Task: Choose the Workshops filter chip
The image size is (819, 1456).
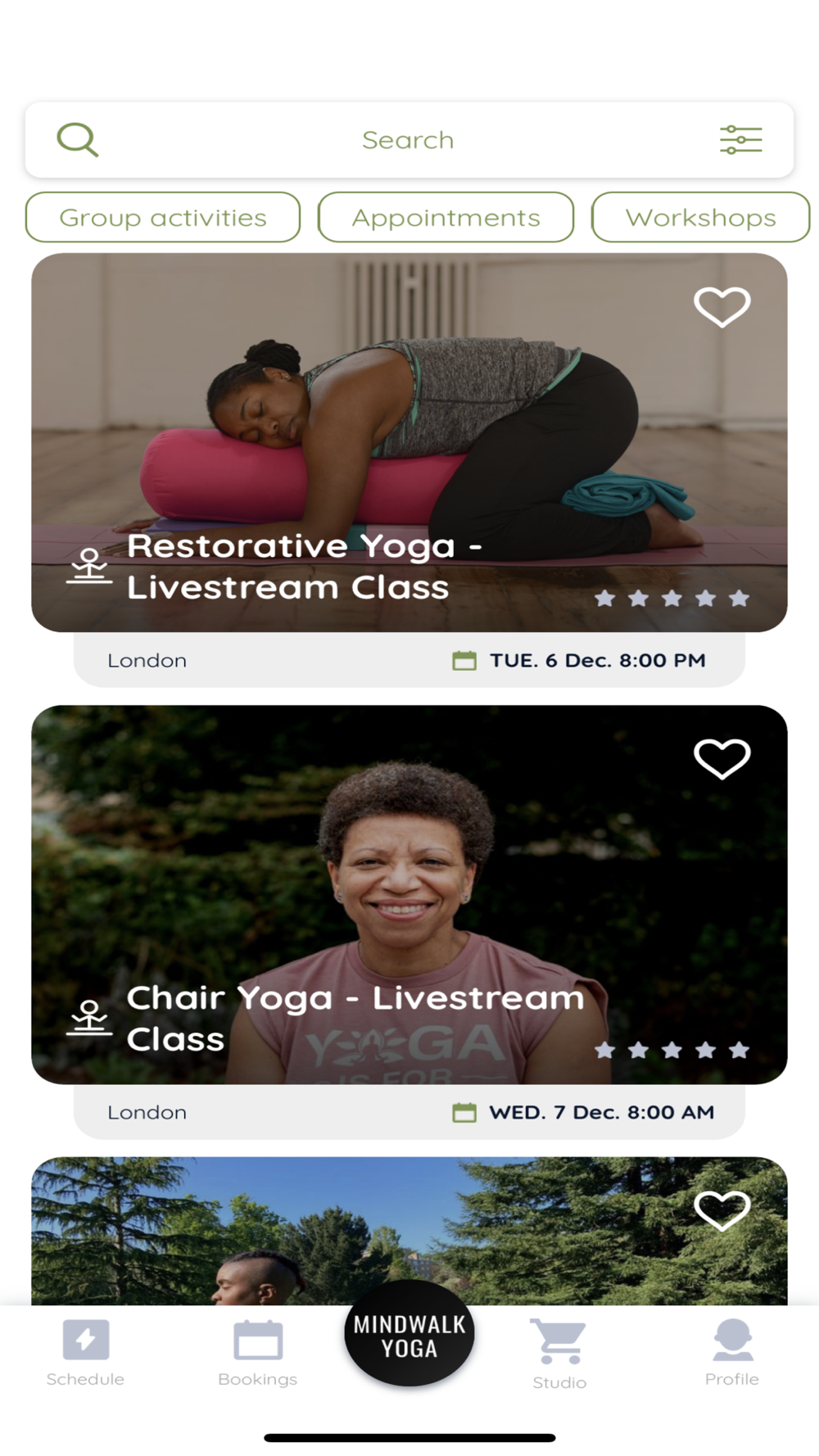Action: coord(700,217)
